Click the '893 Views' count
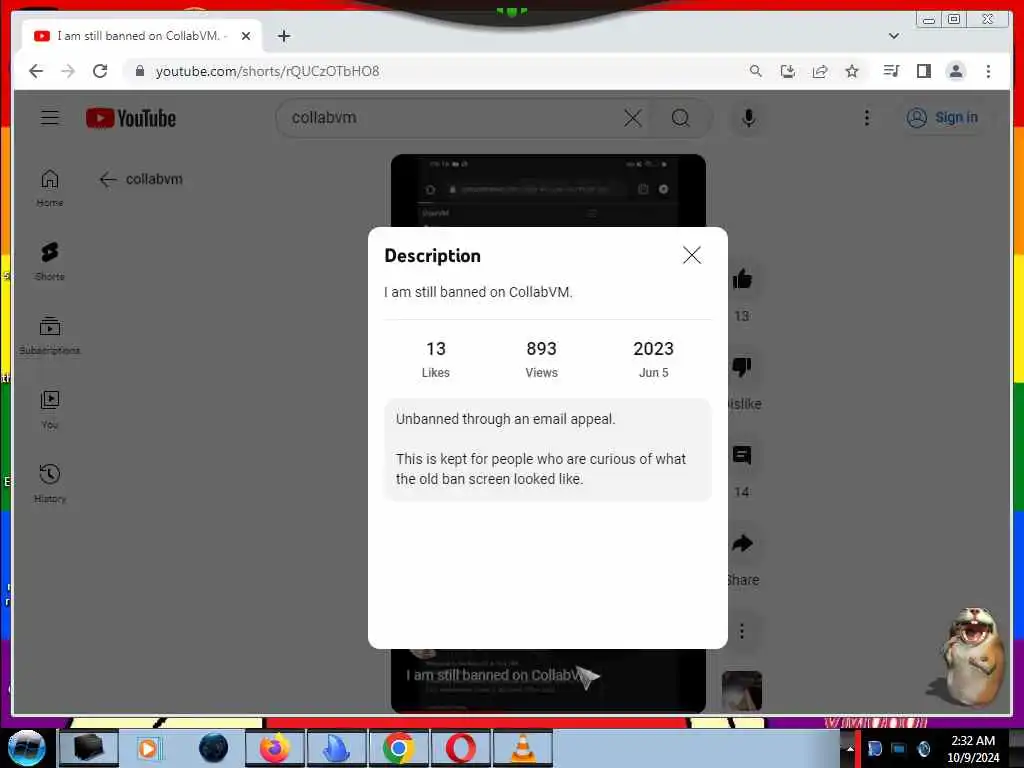Image resolution: width=1024 pixels, height=768 pixels. pos(541,359)
